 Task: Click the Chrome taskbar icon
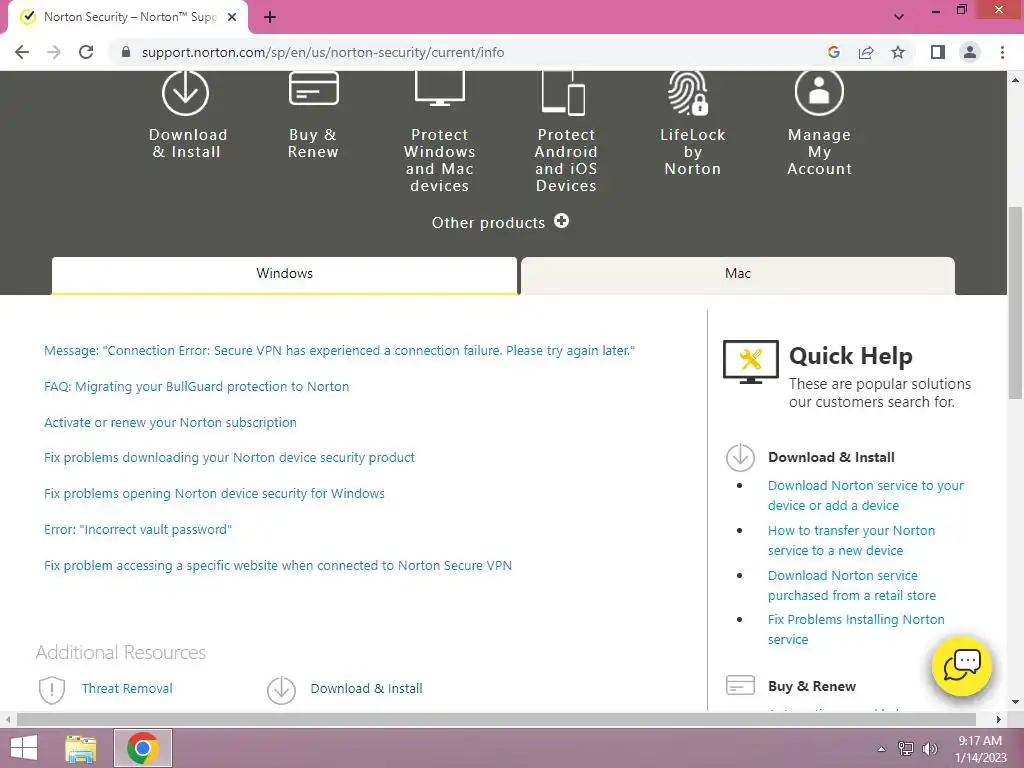[x=143, y=748]
